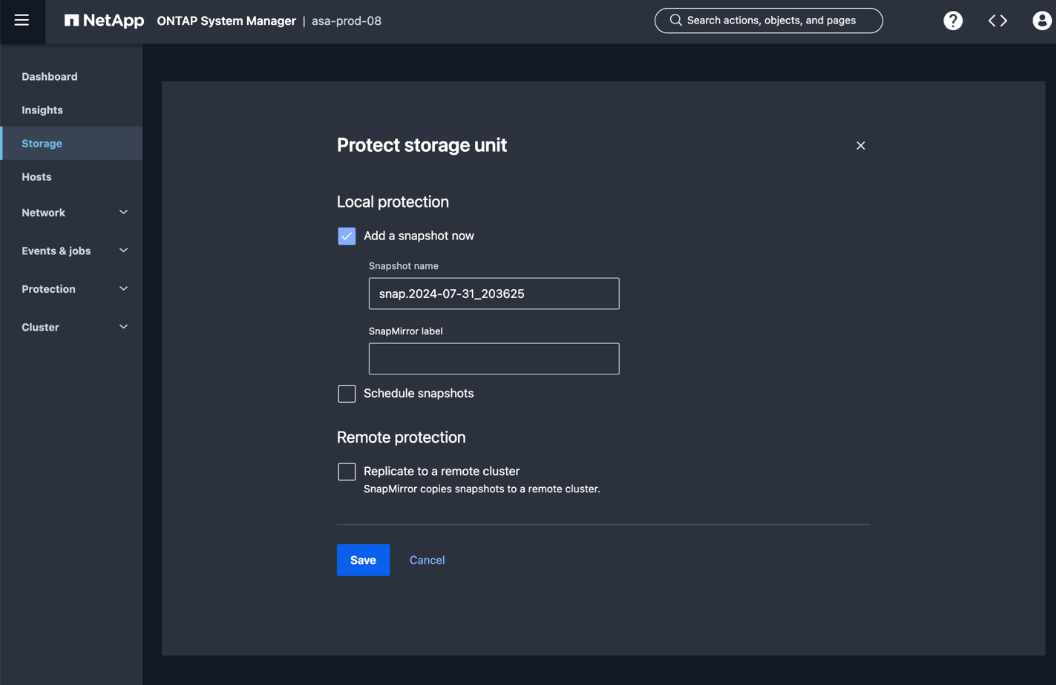Focus the SnapMirror label text field
Viewport: 1056px width, 685px height.
494,359
